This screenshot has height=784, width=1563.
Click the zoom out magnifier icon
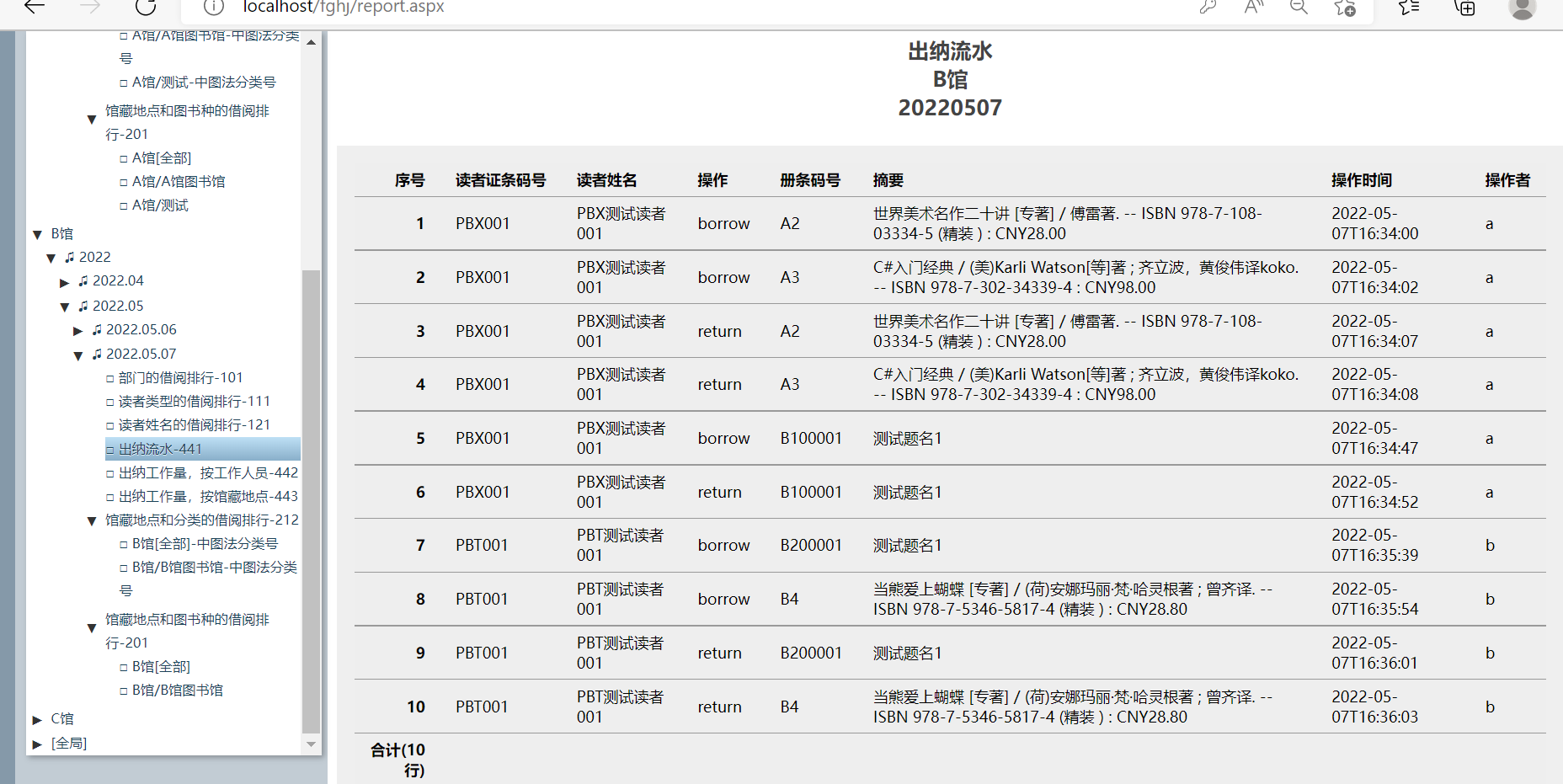pos(1299,7)
